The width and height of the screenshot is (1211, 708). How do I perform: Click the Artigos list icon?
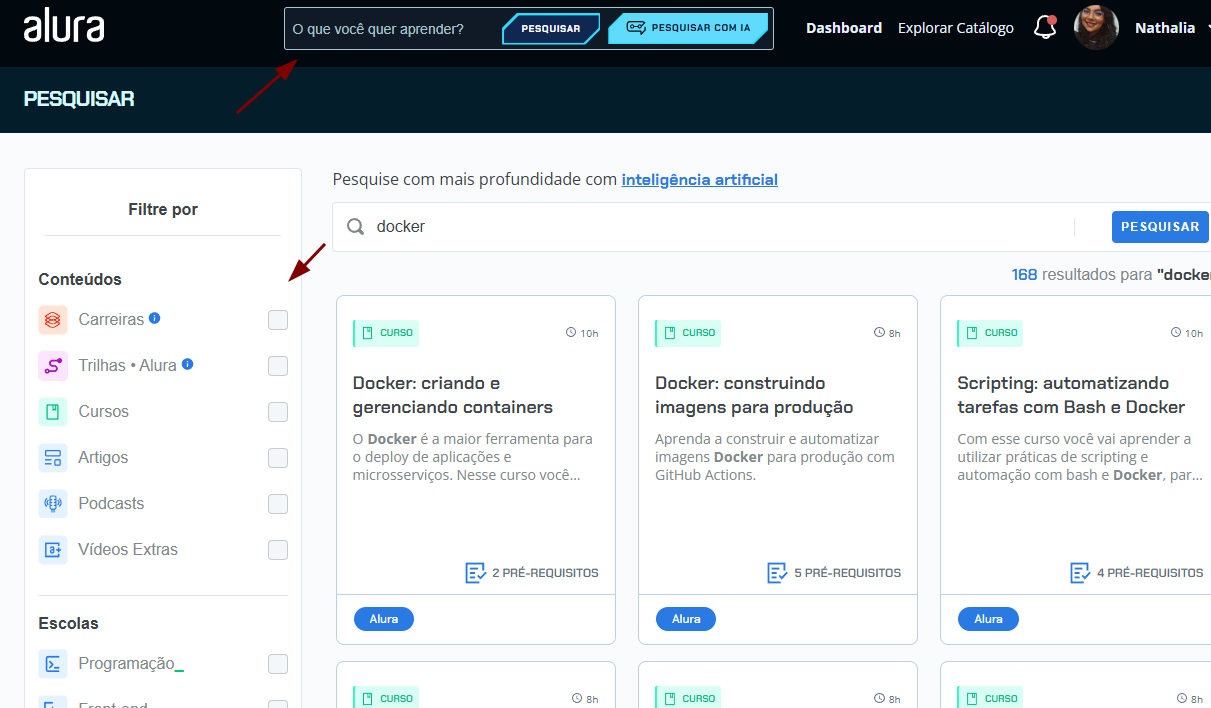[52, 457]
